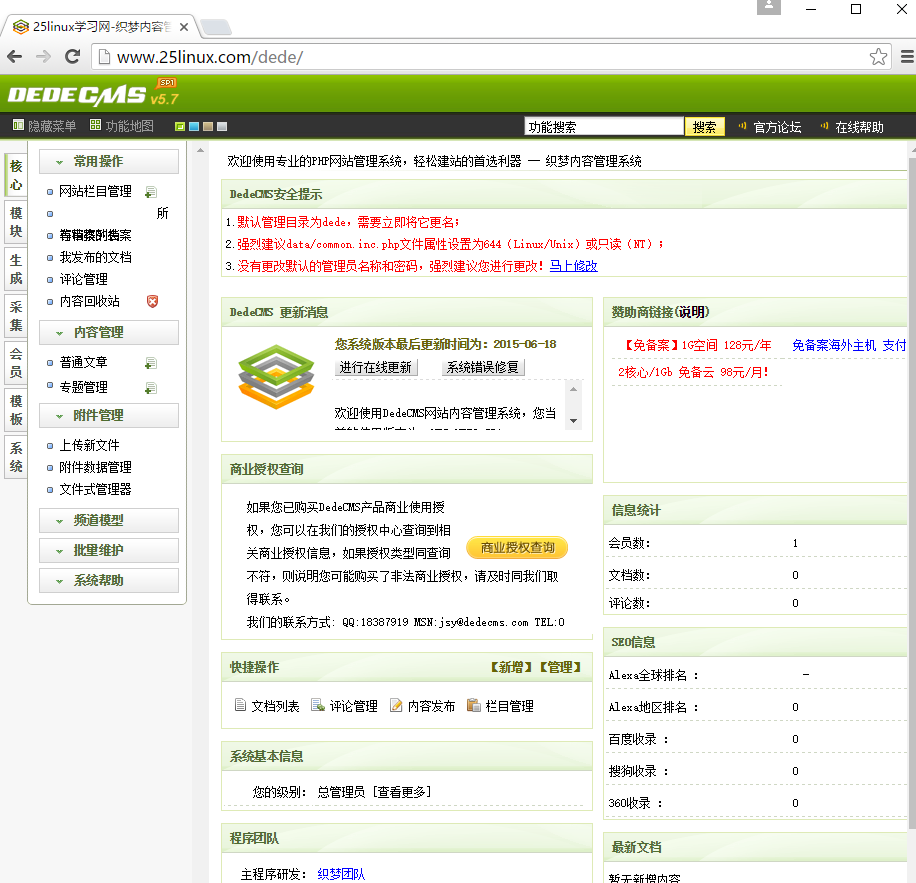Image resolution: width=916 pixels, height=883 pixels.
Task: Click the address bar URL field
Action: pos(491,57)
